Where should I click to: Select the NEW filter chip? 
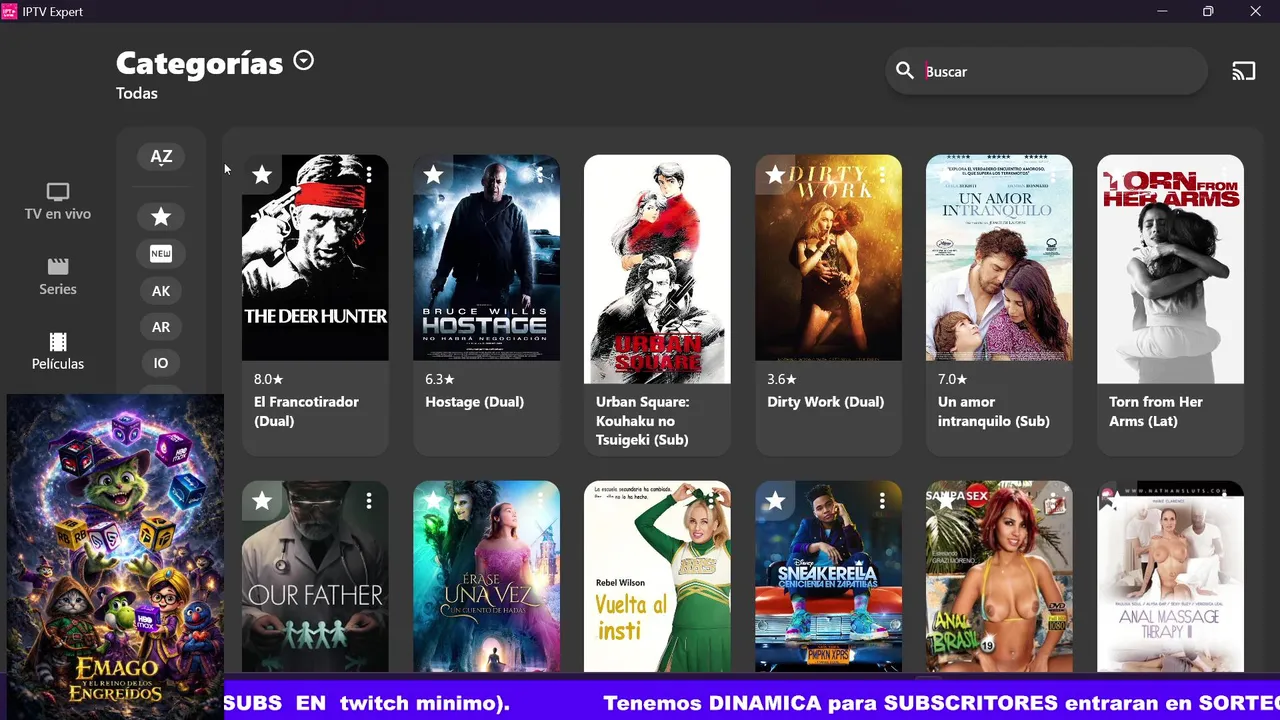click(x=161, y=254)
